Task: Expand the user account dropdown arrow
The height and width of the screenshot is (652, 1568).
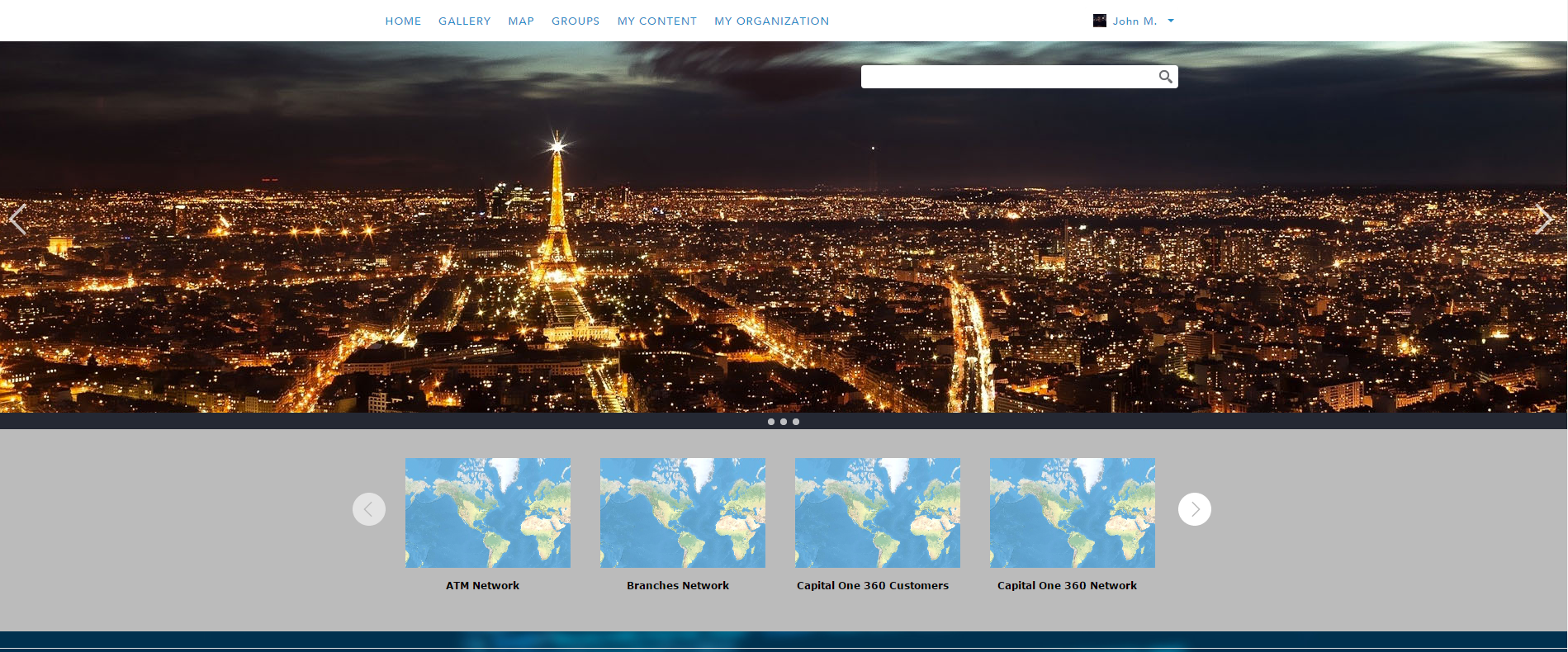Action: tap(1171, 21)
